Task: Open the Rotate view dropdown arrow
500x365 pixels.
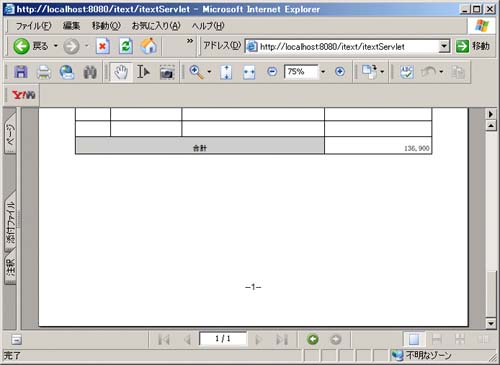Action: 382,72
